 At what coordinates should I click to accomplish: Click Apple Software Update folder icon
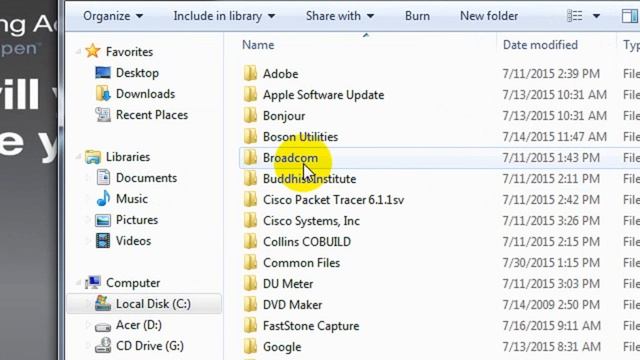pyautogui.click(x=250, y=94)
